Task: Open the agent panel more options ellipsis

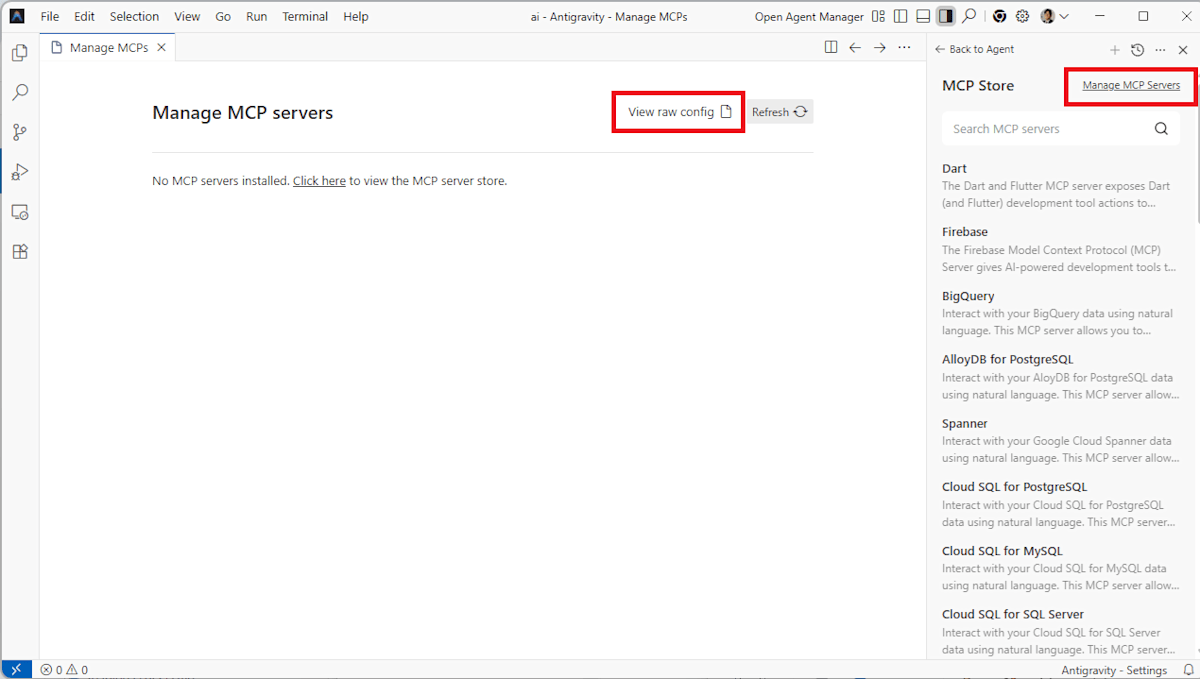Action: coord(1160,49)
